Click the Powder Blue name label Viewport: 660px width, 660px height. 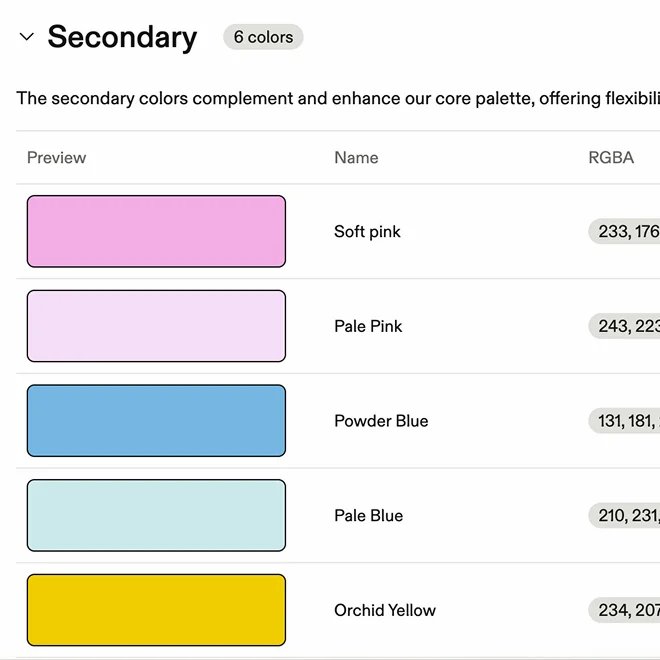pos(381,421)
